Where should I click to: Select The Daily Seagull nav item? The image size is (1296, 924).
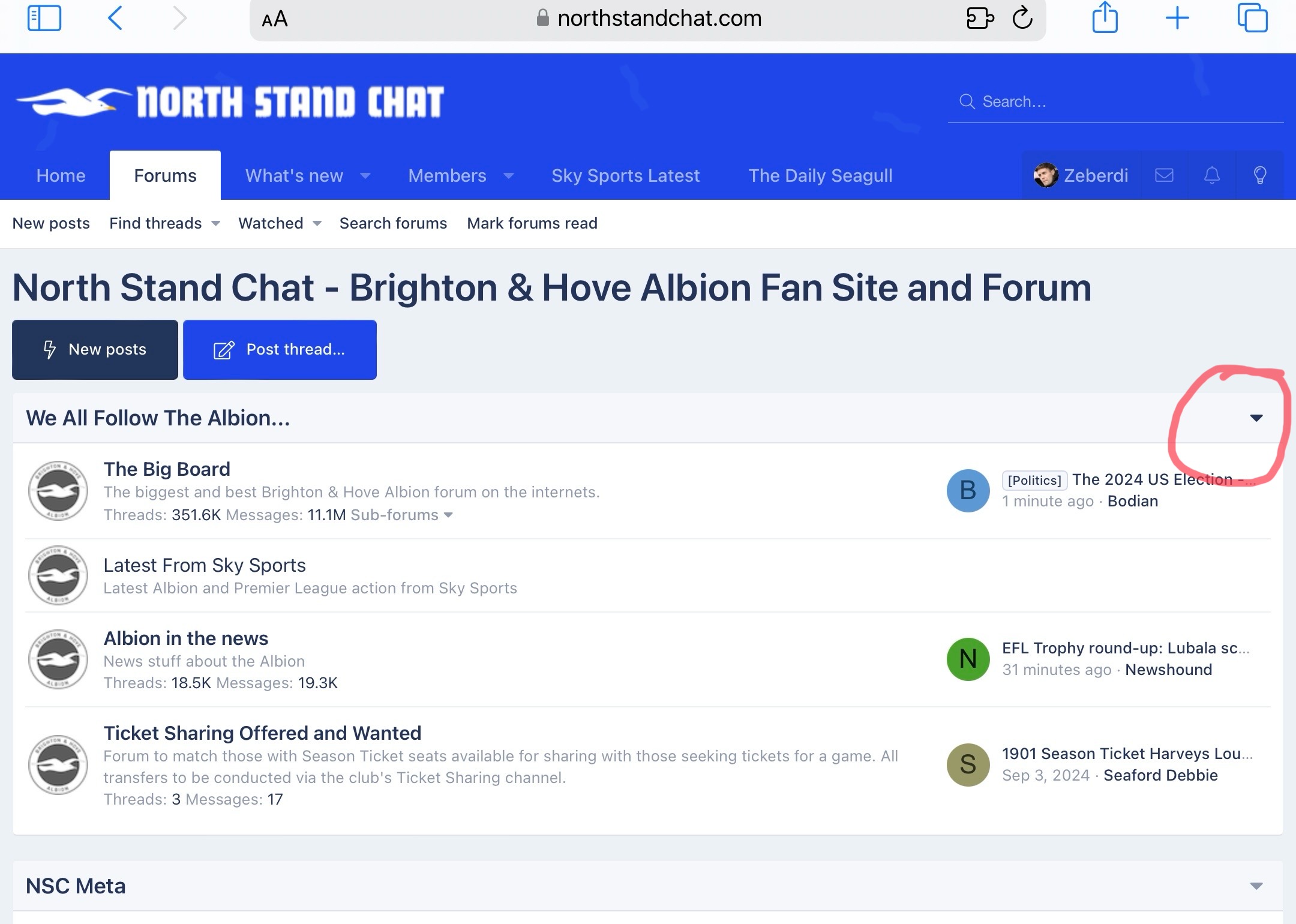[x=820, y=175]
